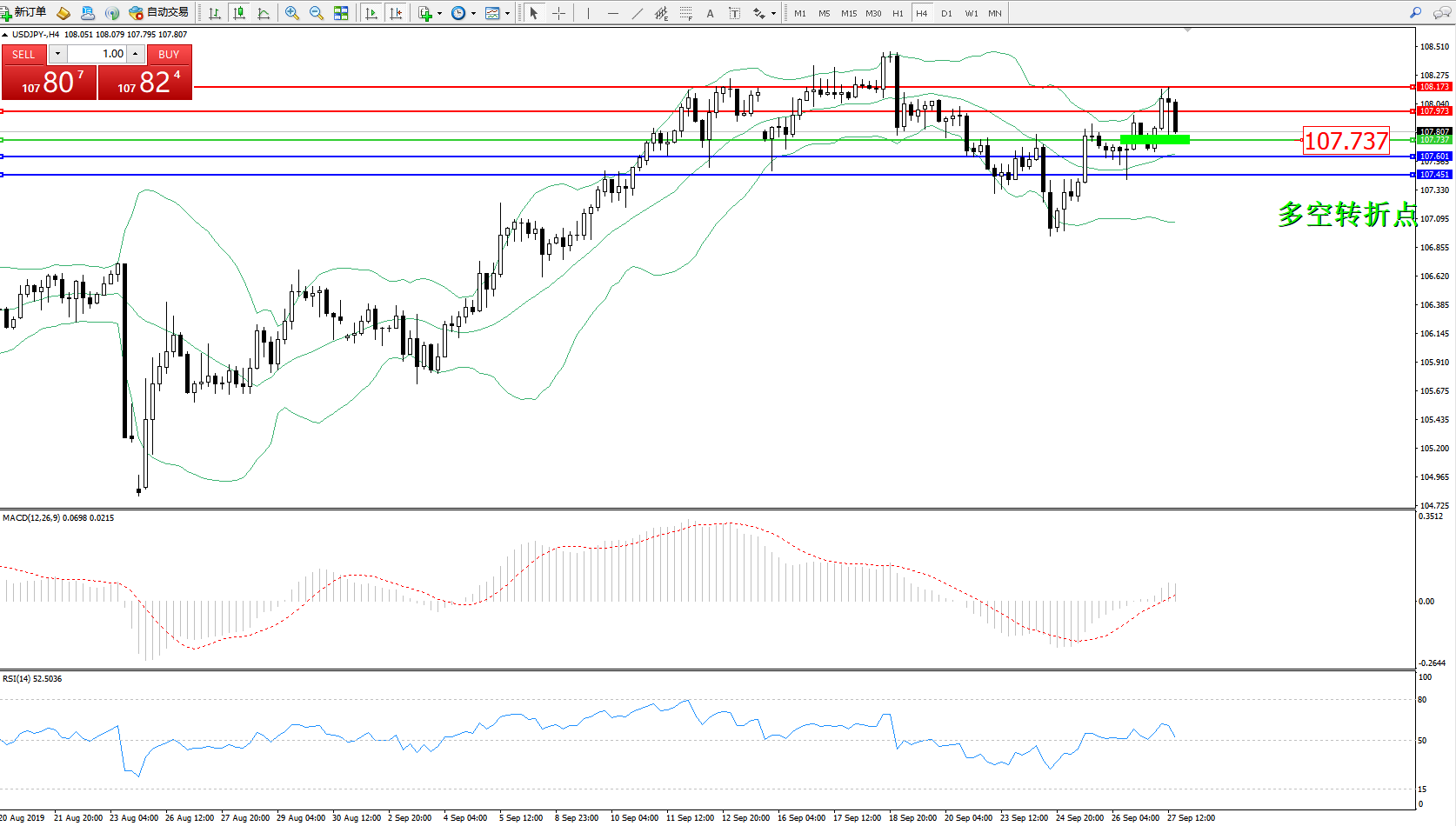Open the indicators list dropdown arrow

(x=439, y=13)
